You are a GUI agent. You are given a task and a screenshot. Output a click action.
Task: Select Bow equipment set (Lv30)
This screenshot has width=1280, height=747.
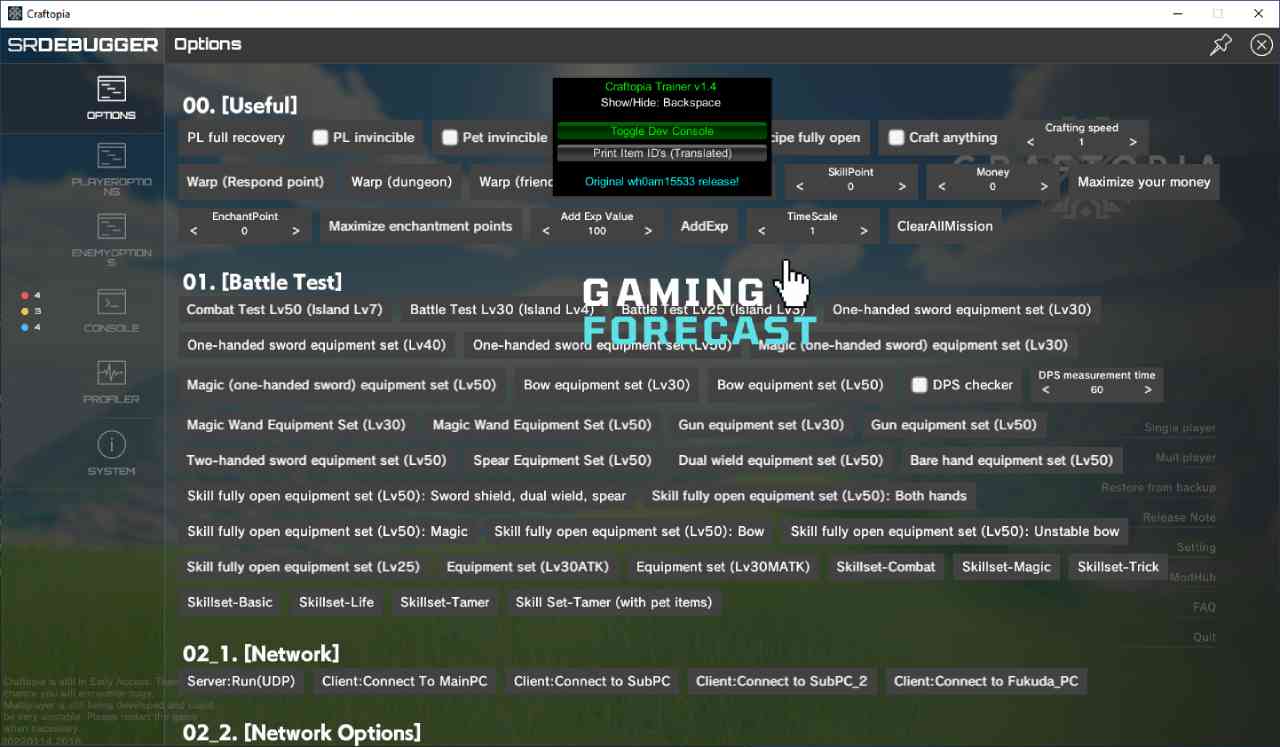607,385
